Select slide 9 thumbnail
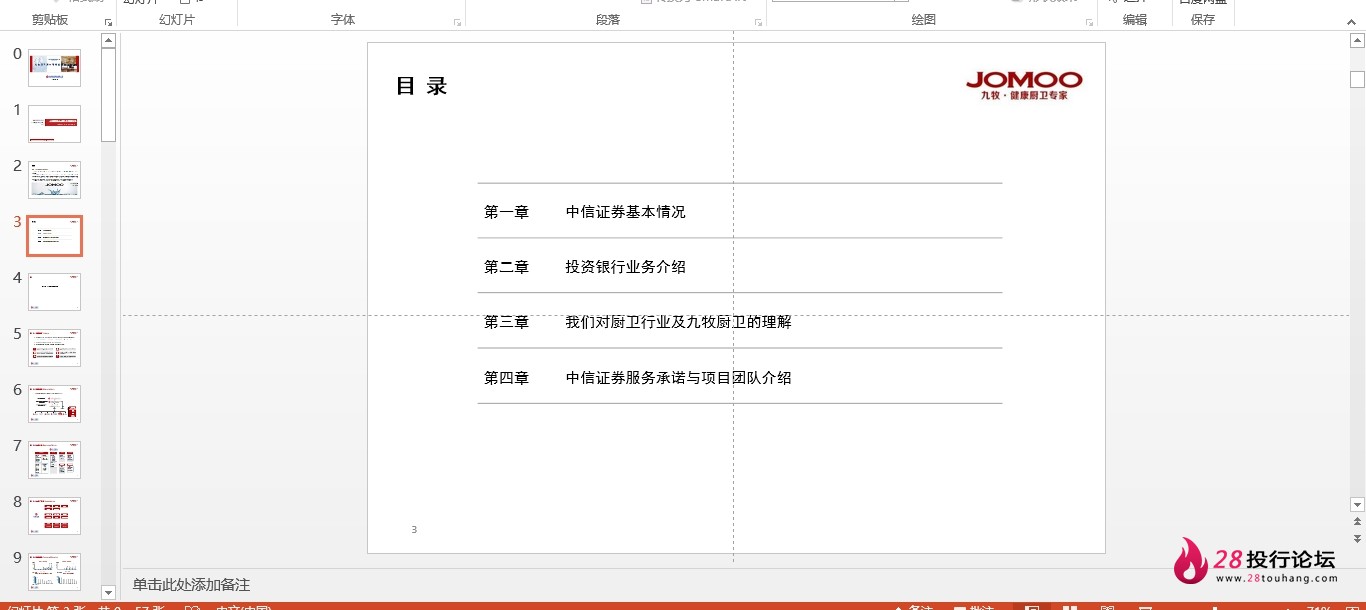The width and height of the screenshot is (1366, 610). 54,571
